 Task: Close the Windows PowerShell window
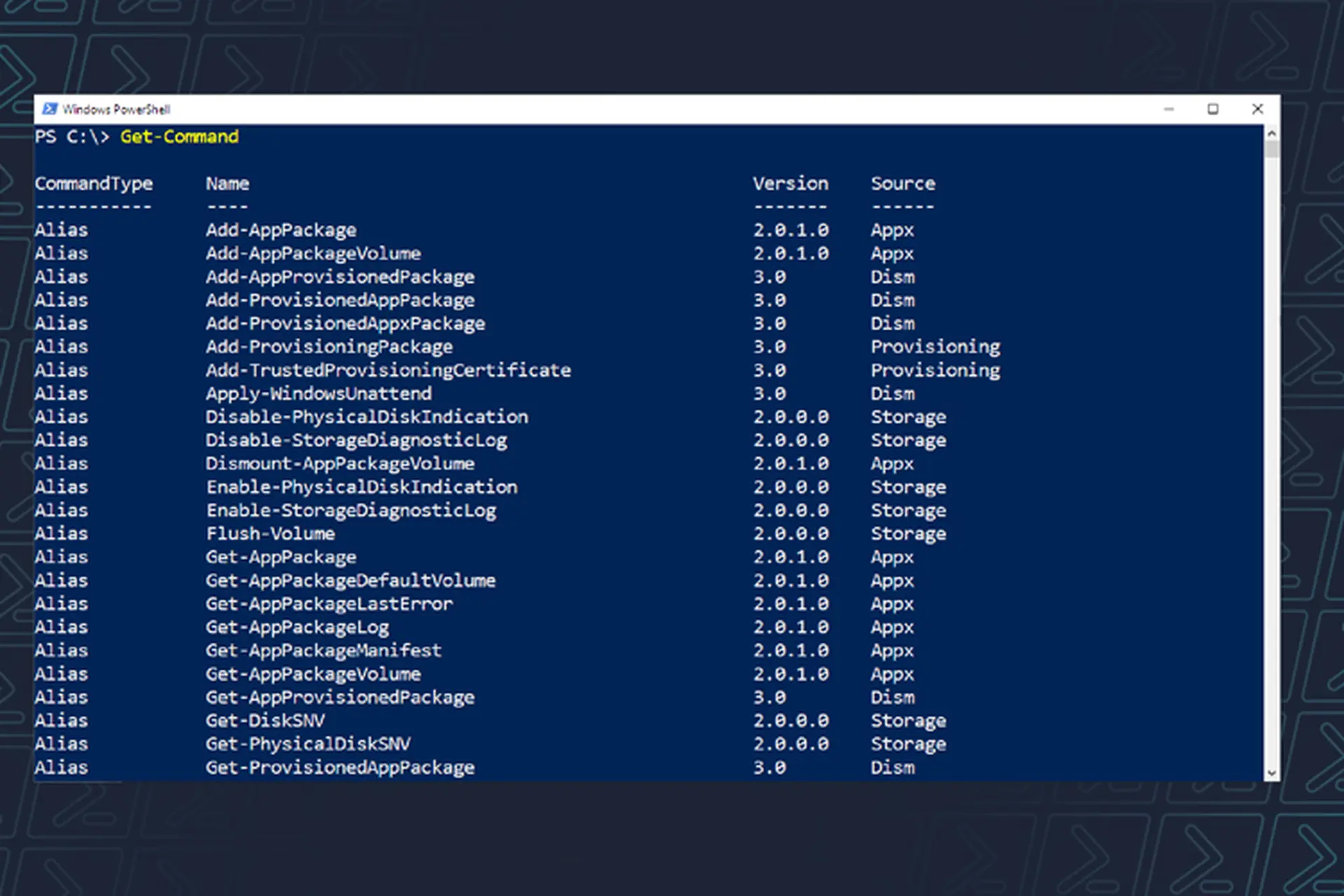(x=1257, y=109)
